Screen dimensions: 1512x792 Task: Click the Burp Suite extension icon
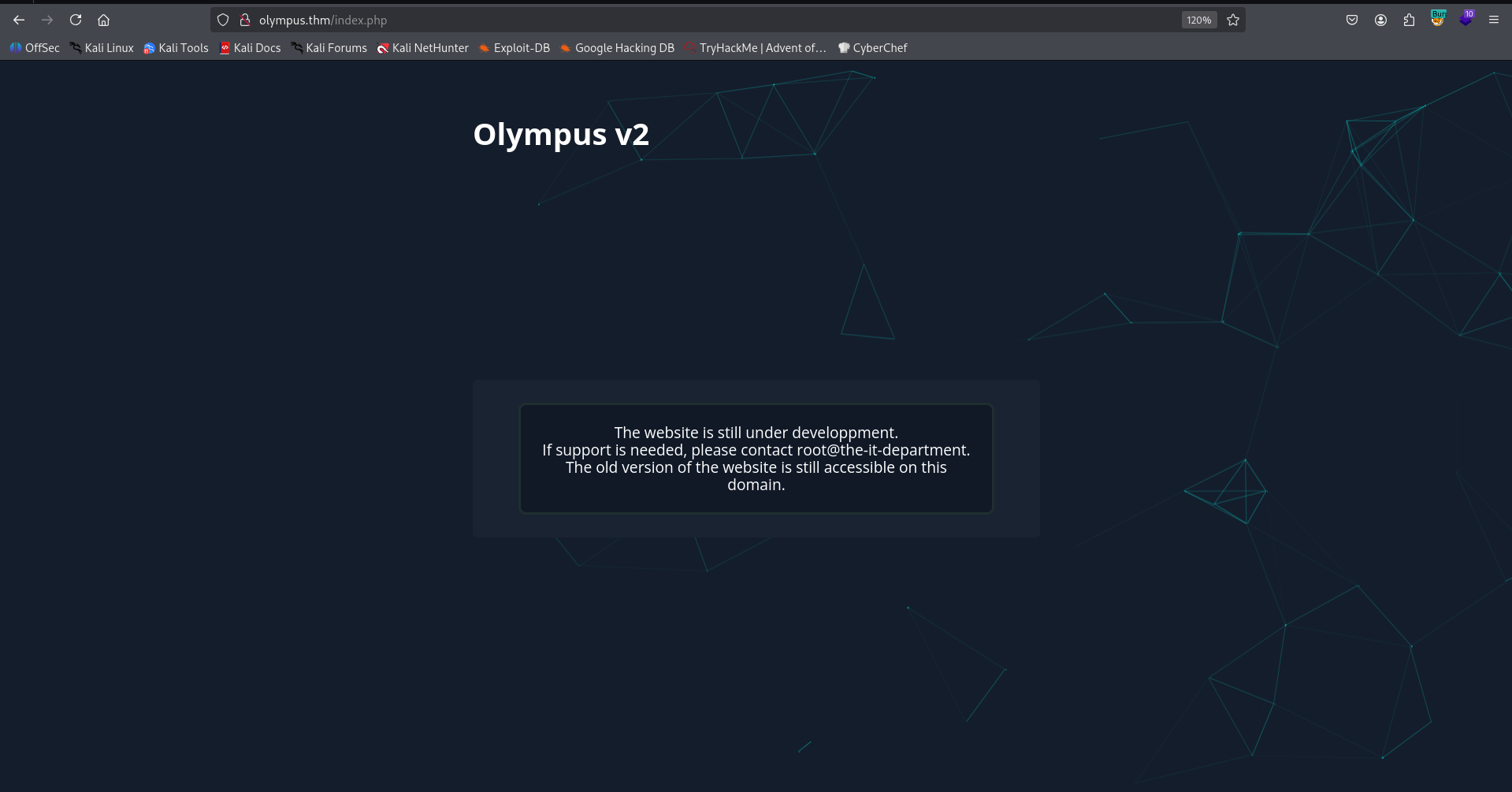tap(1437, 20)
